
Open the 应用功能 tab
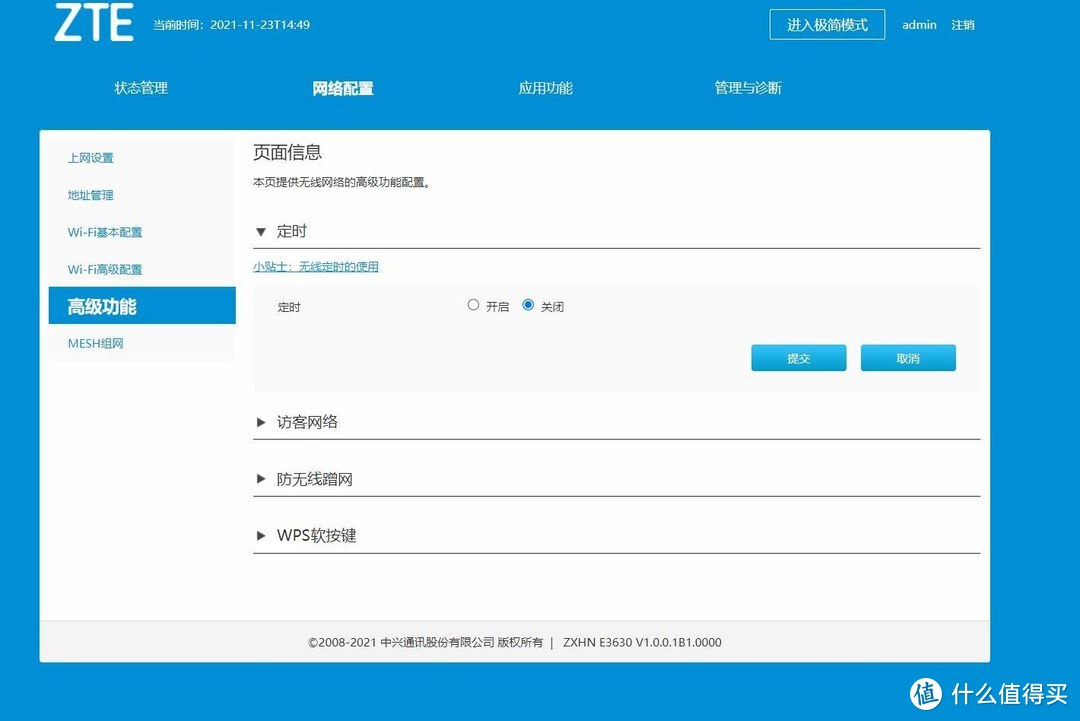[x=545, y=88]
